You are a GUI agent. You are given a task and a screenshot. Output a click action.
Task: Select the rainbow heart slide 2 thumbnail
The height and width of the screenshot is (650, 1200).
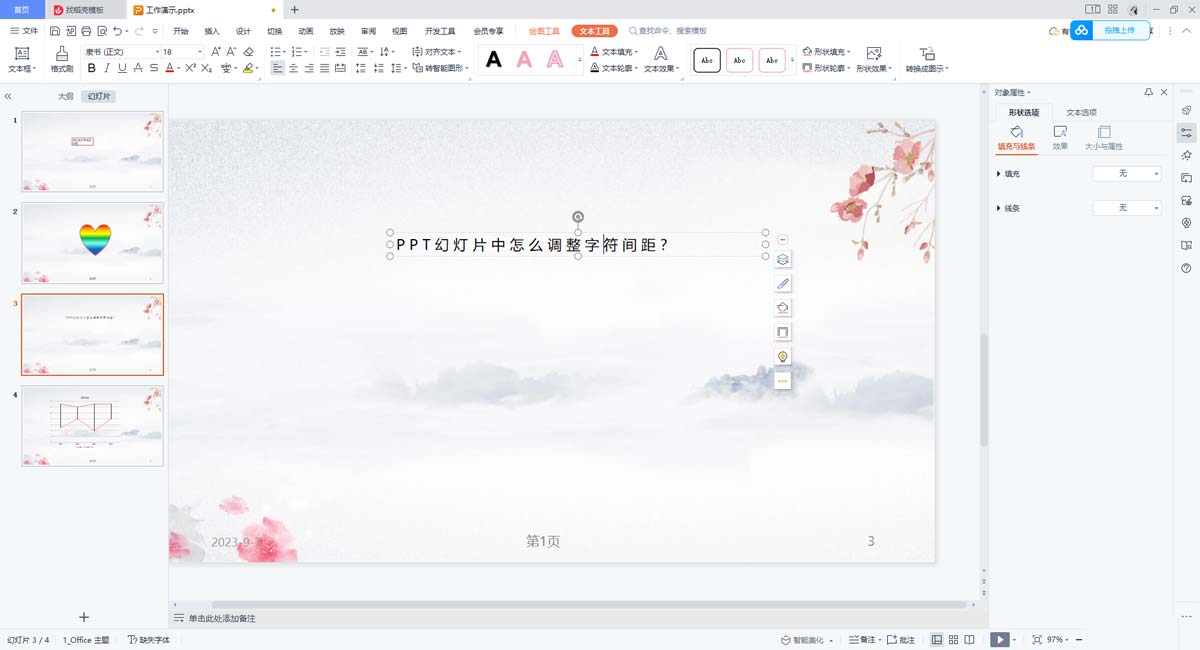(93, 243)
